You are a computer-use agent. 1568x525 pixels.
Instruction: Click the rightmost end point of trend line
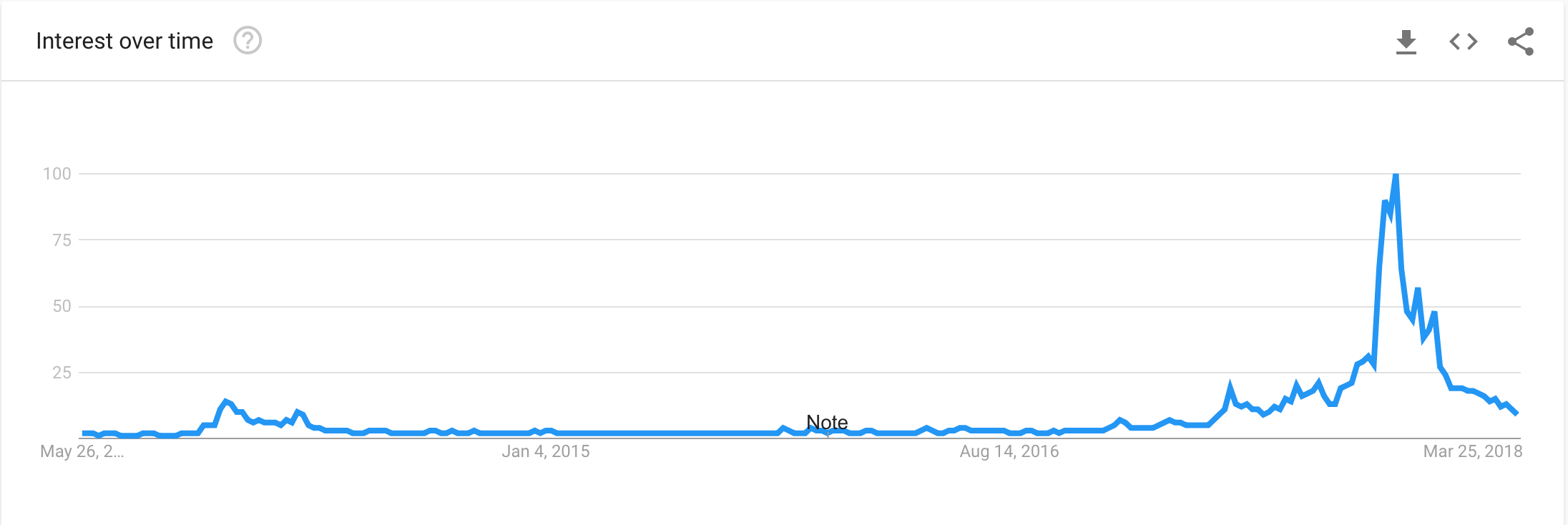[x=1516, y=413]
